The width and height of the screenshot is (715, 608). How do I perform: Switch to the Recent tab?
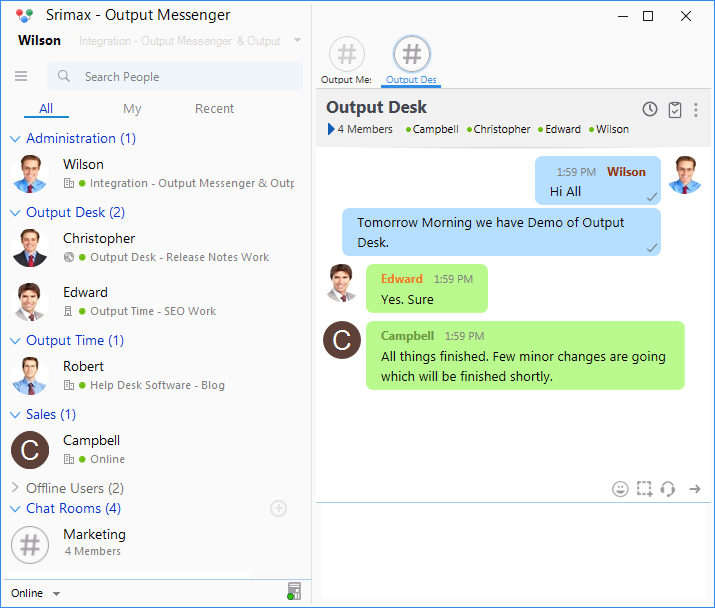(214, 109)
